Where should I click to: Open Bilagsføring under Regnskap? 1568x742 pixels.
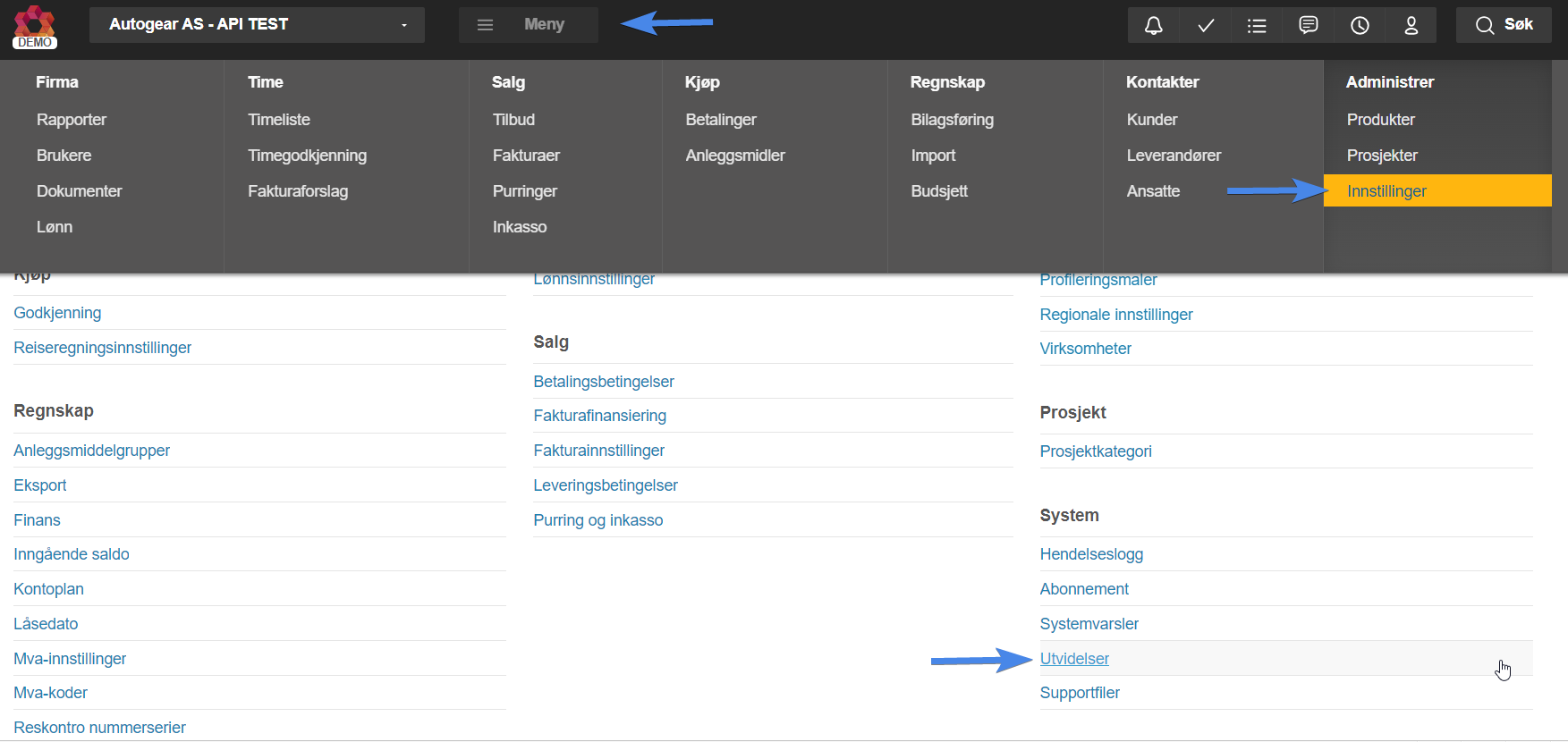pyautogui.click(x=953, y=120)
